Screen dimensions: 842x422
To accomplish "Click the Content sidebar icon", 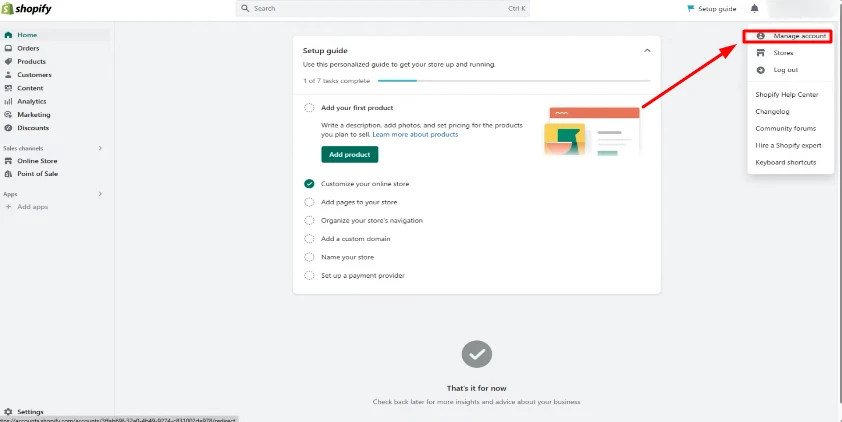I will point(8,88).
